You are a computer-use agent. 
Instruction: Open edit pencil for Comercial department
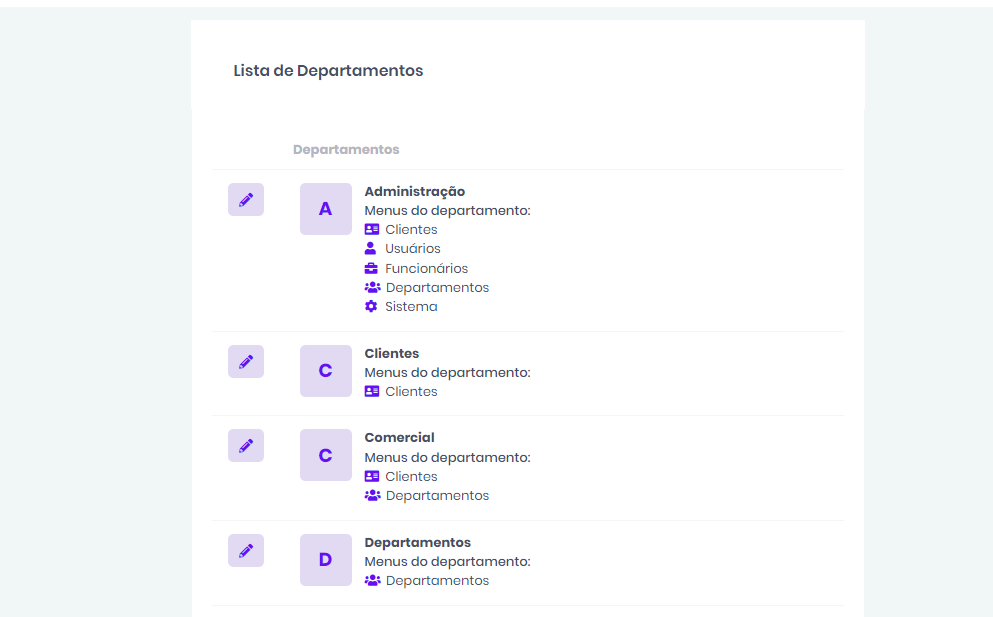246,446
